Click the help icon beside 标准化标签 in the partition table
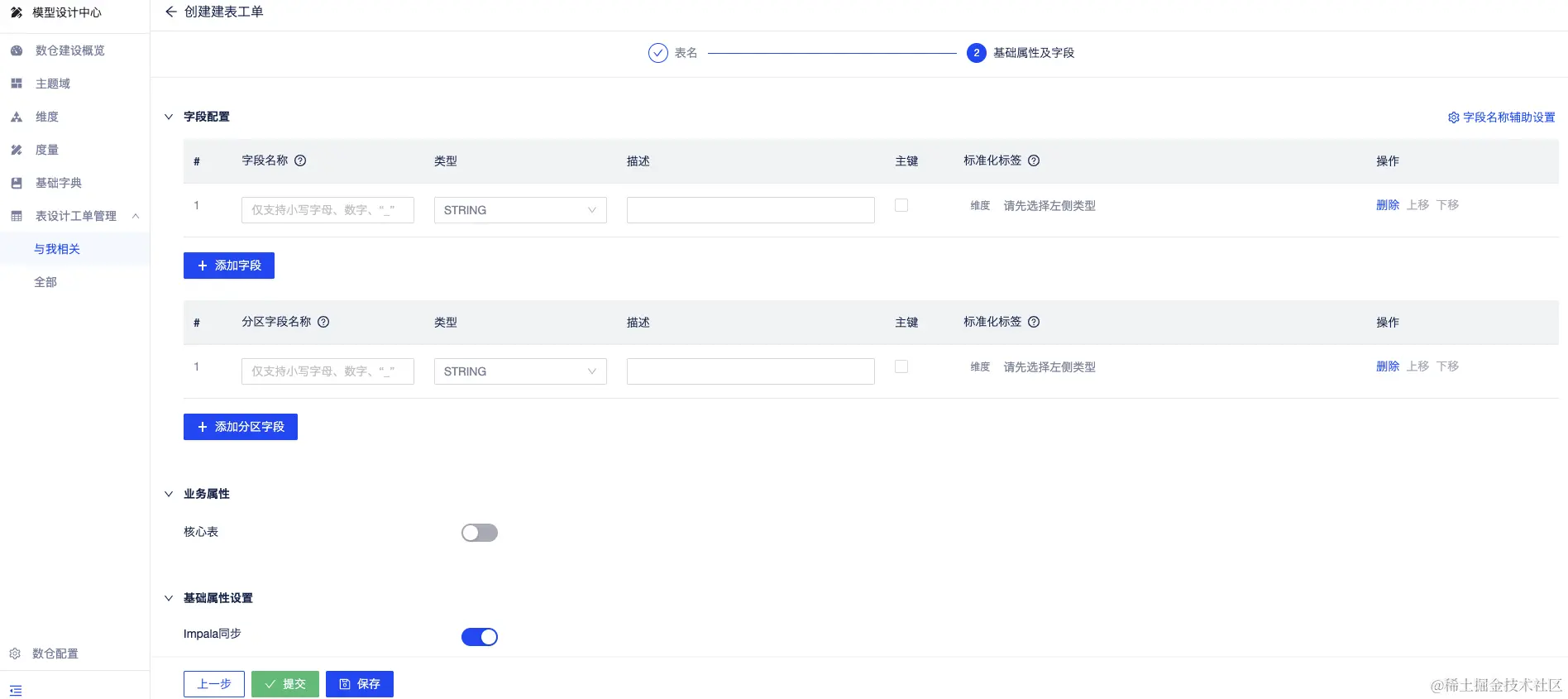The height and width of the screenshot is (699, 1568). [x=1034, y=322]
